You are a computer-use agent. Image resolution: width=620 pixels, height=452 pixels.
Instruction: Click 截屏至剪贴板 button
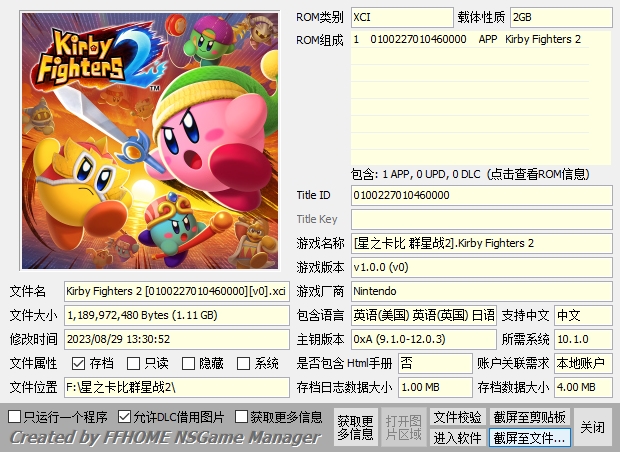pyautogui.click(x=530, y=416)
